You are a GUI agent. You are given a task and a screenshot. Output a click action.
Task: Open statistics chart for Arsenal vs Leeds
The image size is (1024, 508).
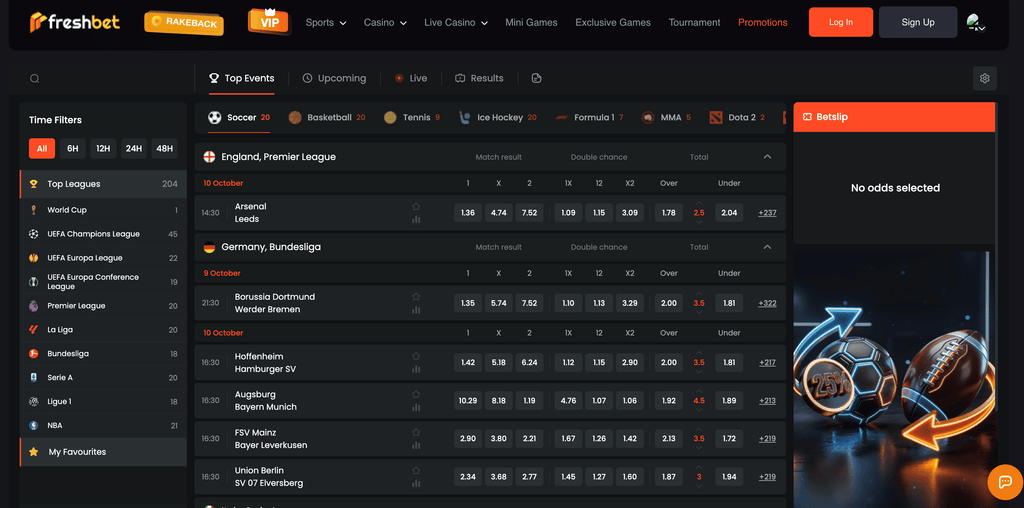pos(416,219)
